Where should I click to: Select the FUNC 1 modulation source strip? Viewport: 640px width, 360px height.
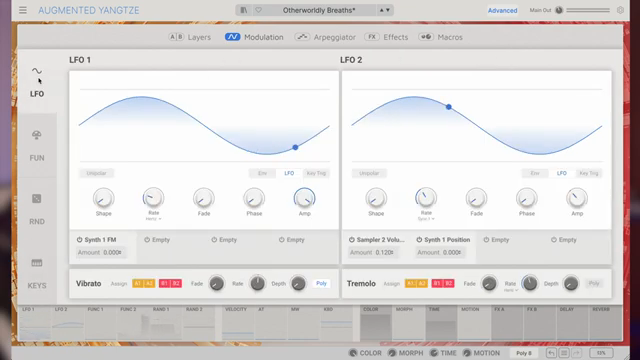point(101,323)
